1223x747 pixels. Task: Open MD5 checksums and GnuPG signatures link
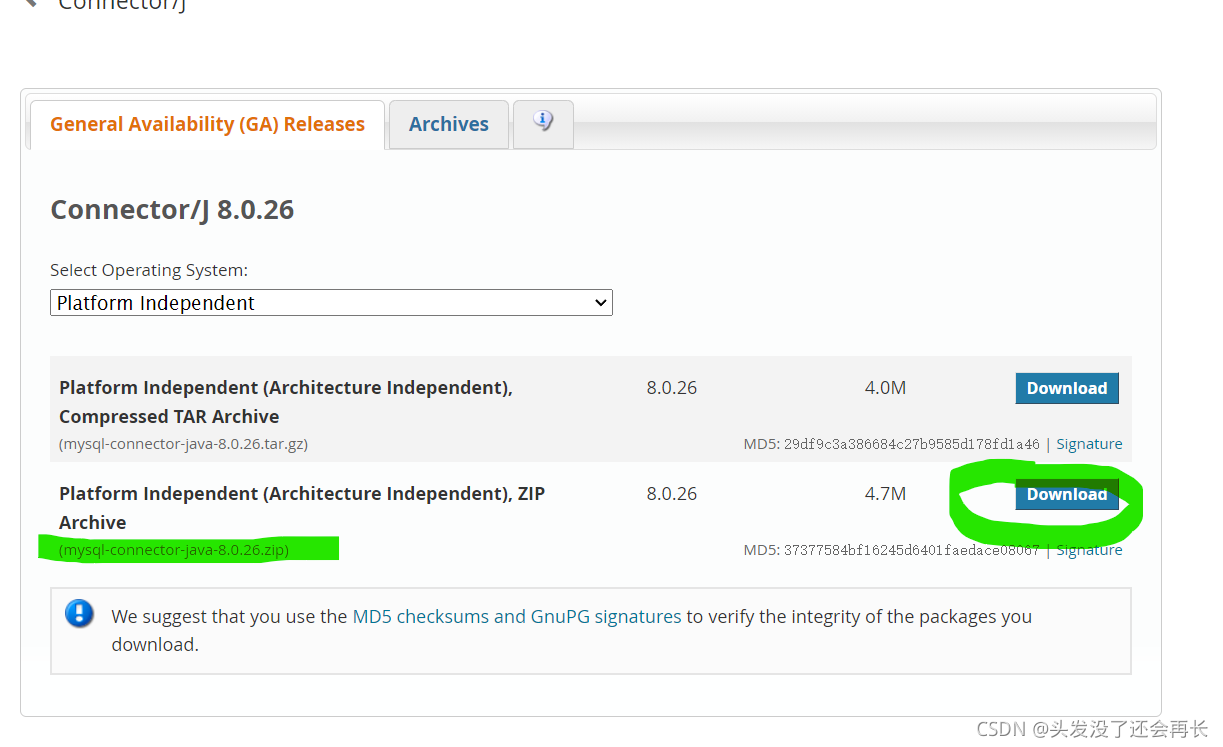pos(517,617)
